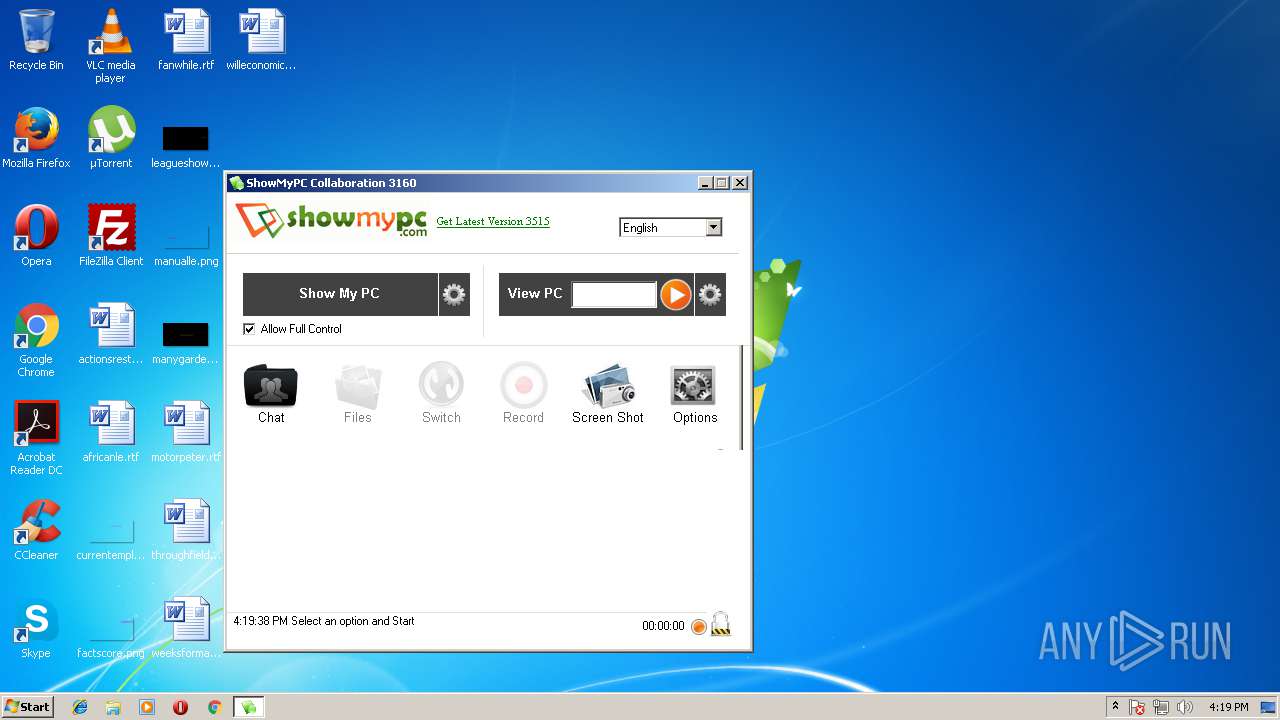Open the volume speaker tray icon
This screenshot has width=1280, height=720.
click(1185, 707)
